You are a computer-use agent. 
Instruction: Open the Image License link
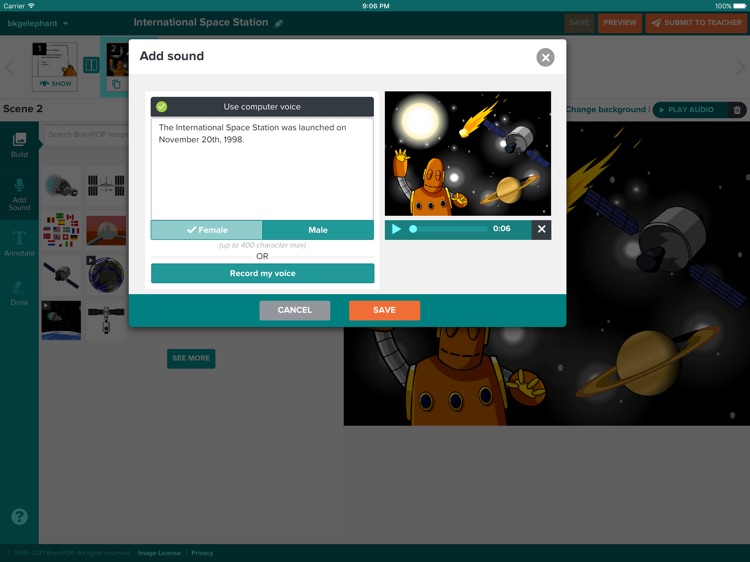(x=159, y=553)
